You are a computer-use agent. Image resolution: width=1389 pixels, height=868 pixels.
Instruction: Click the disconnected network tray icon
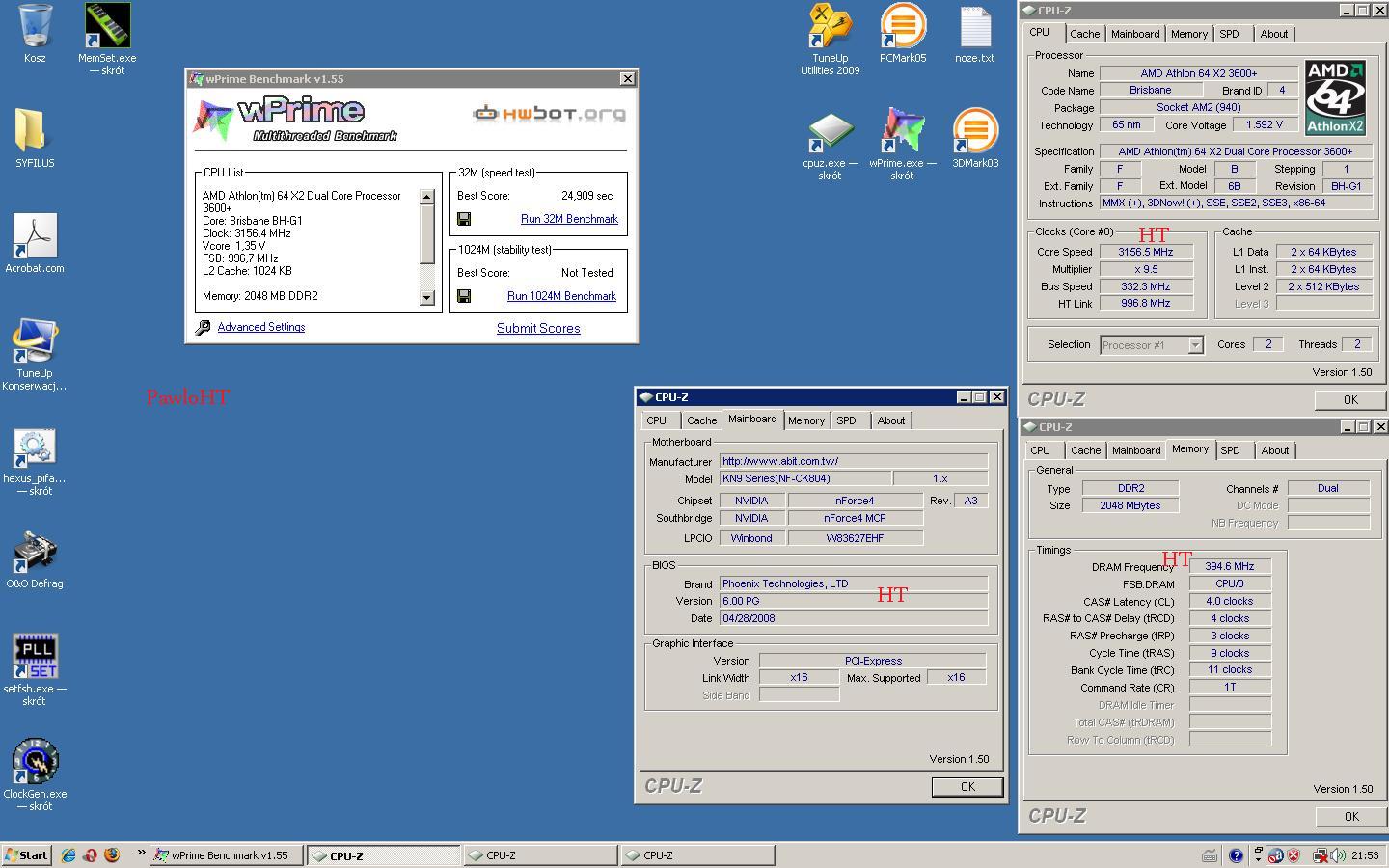pos(1319,855)
